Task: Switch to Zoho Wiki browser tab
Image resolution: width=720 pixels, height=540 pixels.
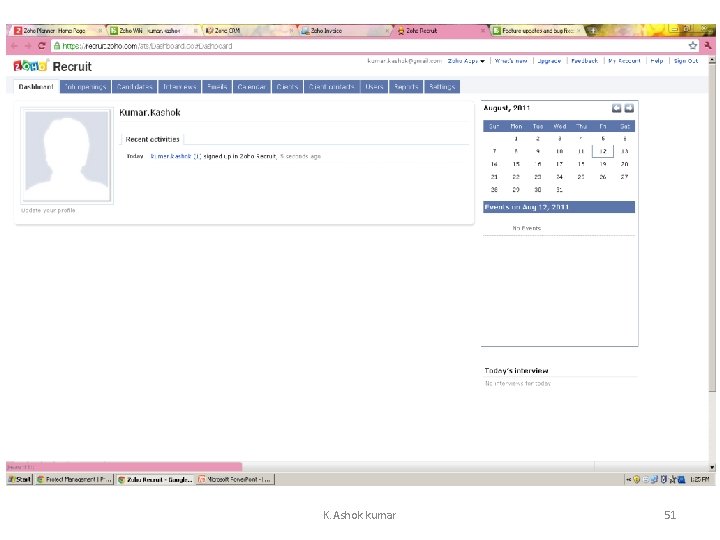Action: click(x=154, y=30)
